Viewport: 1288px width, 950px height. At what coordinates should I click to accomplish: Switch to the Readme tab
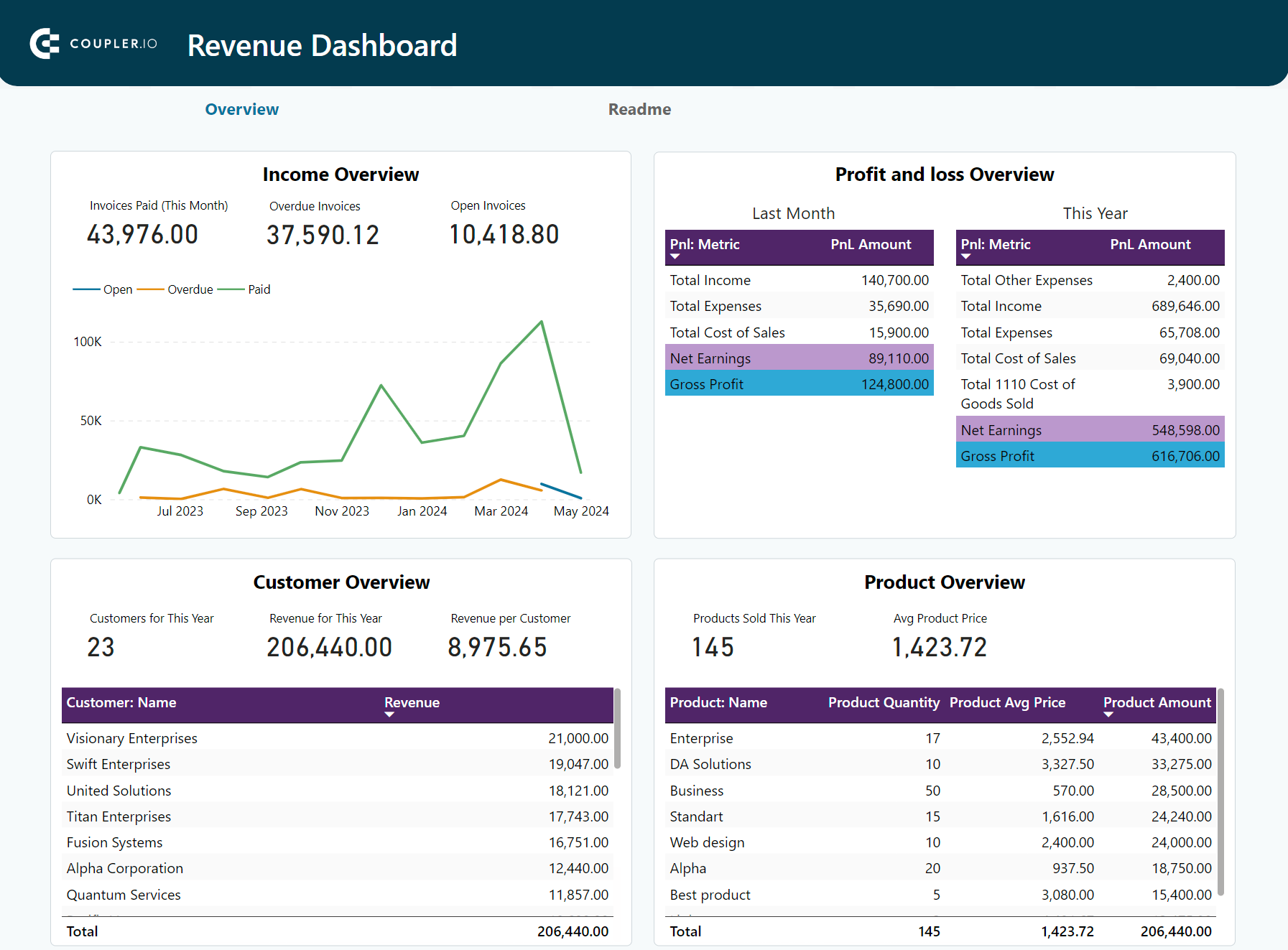[x=639, y=108]
